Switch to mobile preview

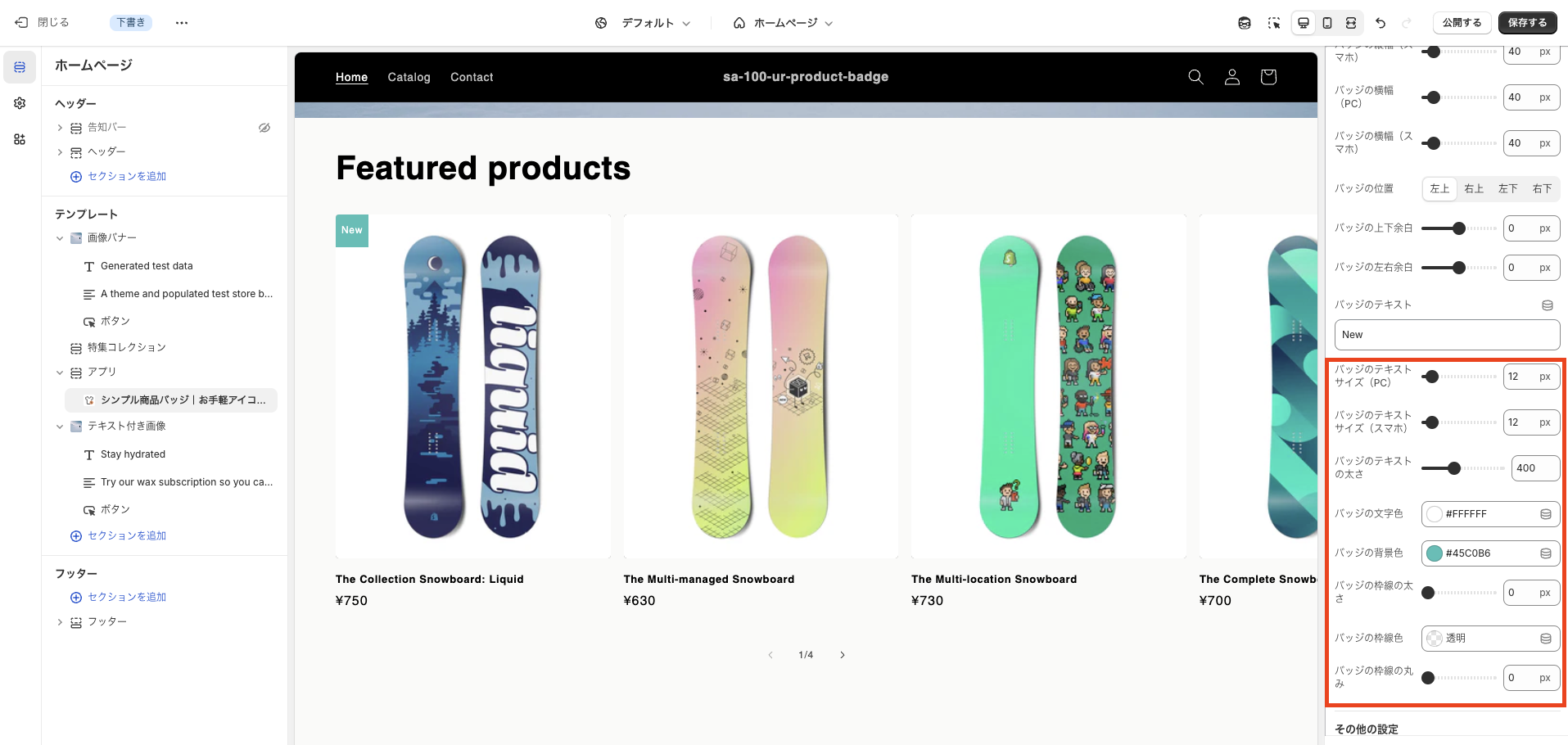[x=1327, y=23]
